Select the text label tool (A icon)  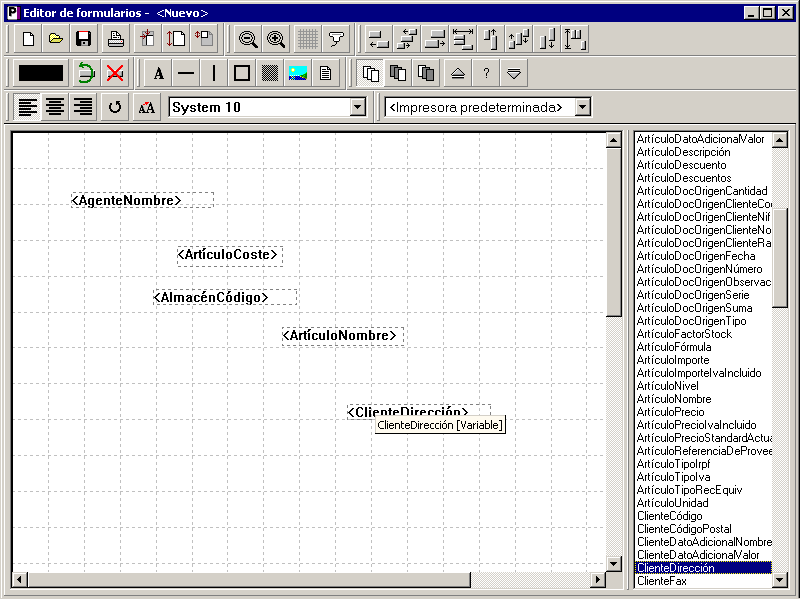[159, 73]
